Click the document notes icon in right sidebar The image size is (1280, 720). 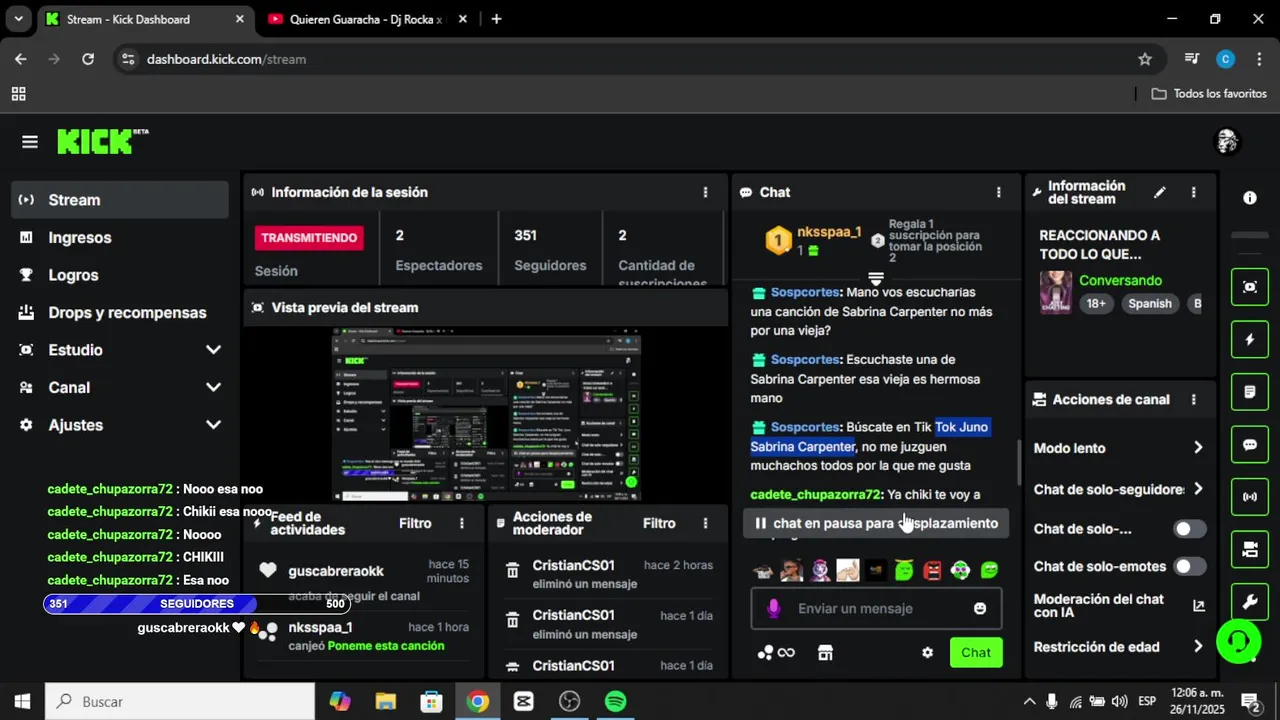click(x=1250, y=392)
